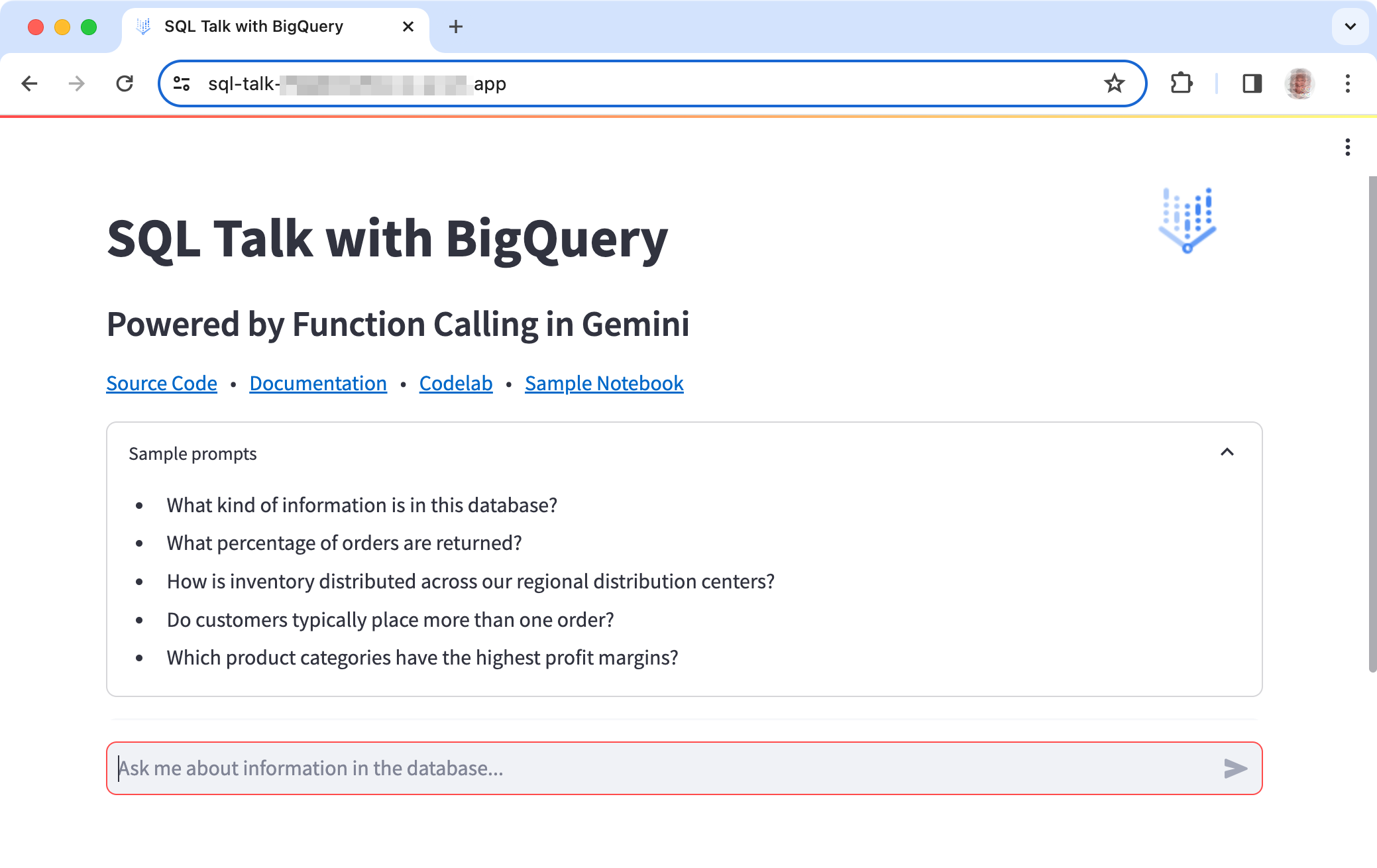Click the browser sidebar toggle icon

tap(1250, 83)
